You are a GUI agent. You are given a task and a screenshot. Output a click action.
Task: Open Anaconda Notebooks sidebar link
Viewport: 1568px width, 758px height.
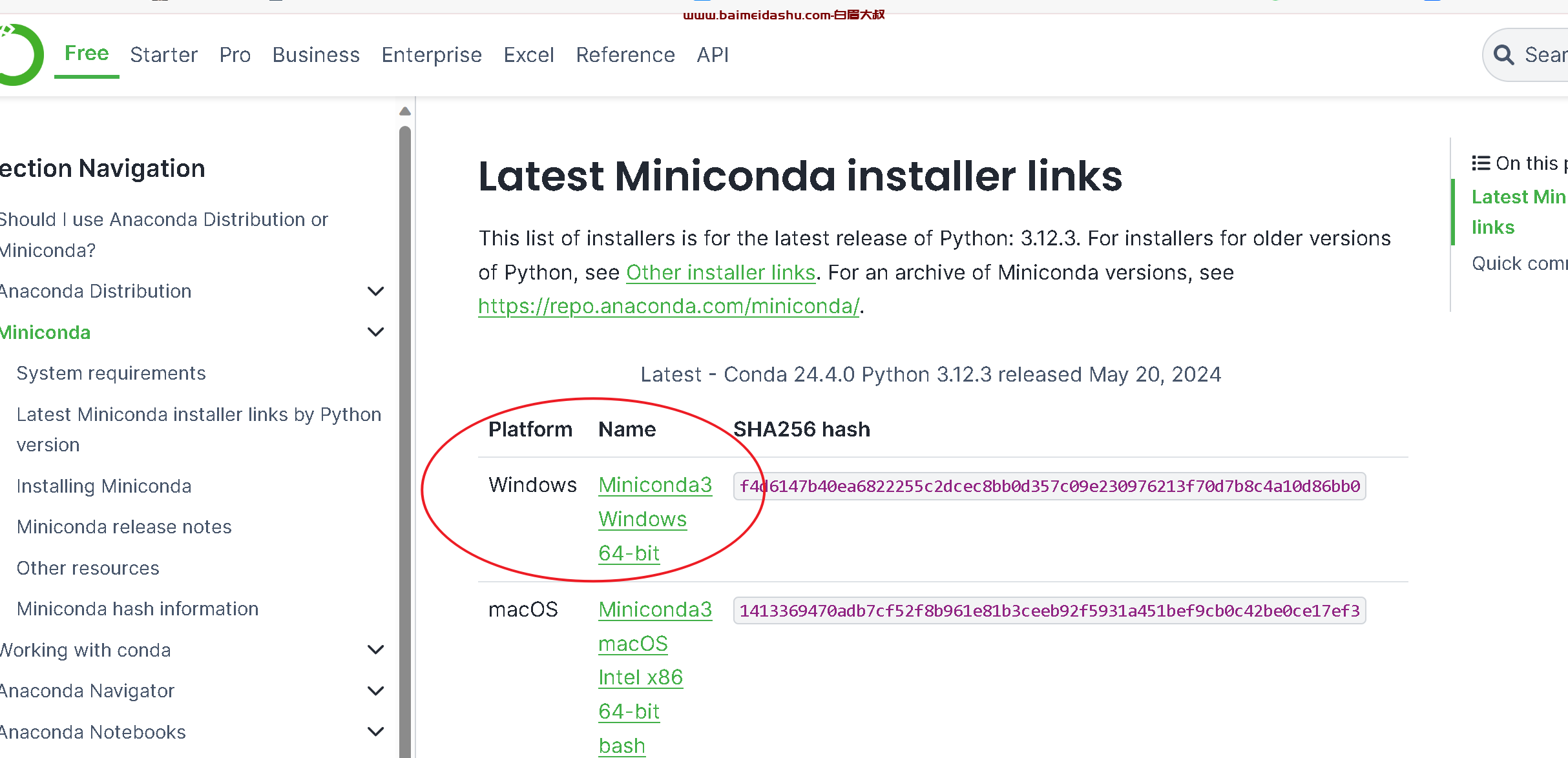[93, 732]
